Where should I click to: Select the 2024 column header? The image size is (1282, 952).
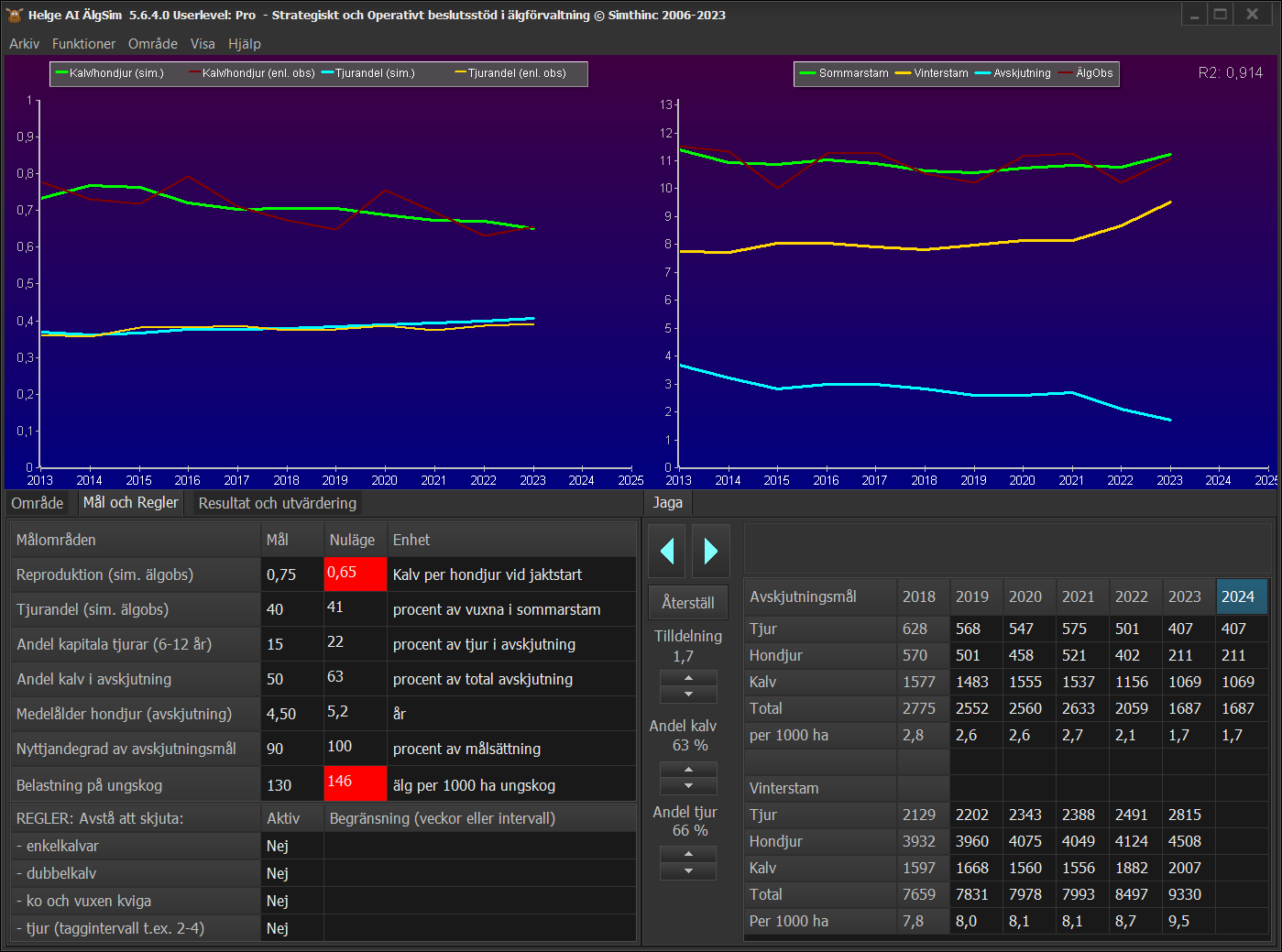tap(1243, 596)
